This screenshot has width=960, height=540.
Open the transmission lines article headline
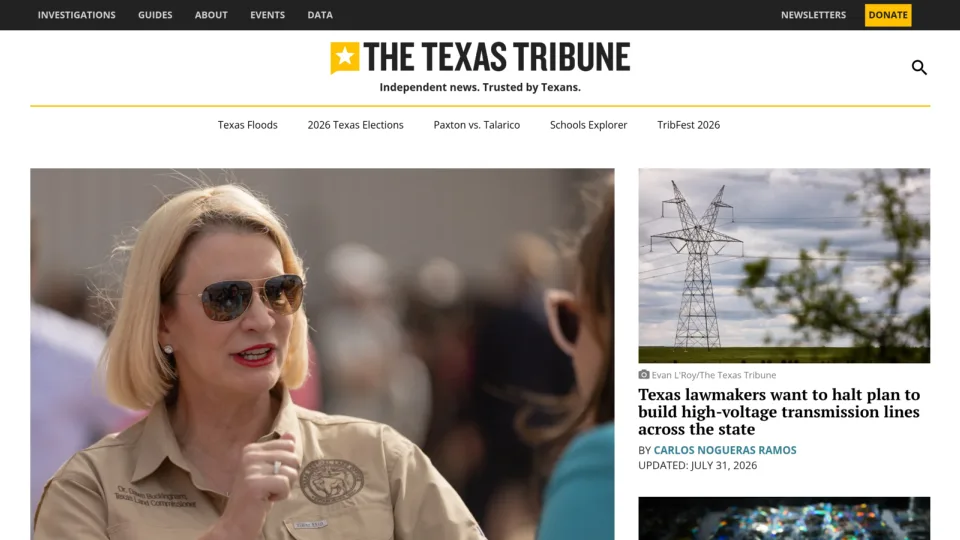(779, 411)
